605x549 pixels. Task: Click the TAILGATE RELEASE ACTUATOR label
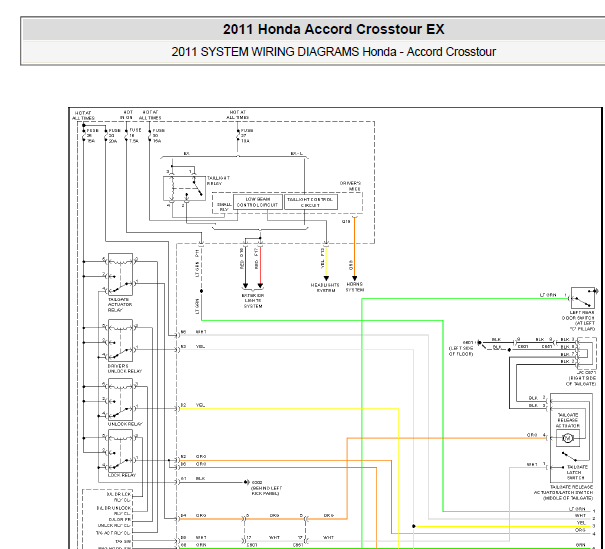click(568, 420)
